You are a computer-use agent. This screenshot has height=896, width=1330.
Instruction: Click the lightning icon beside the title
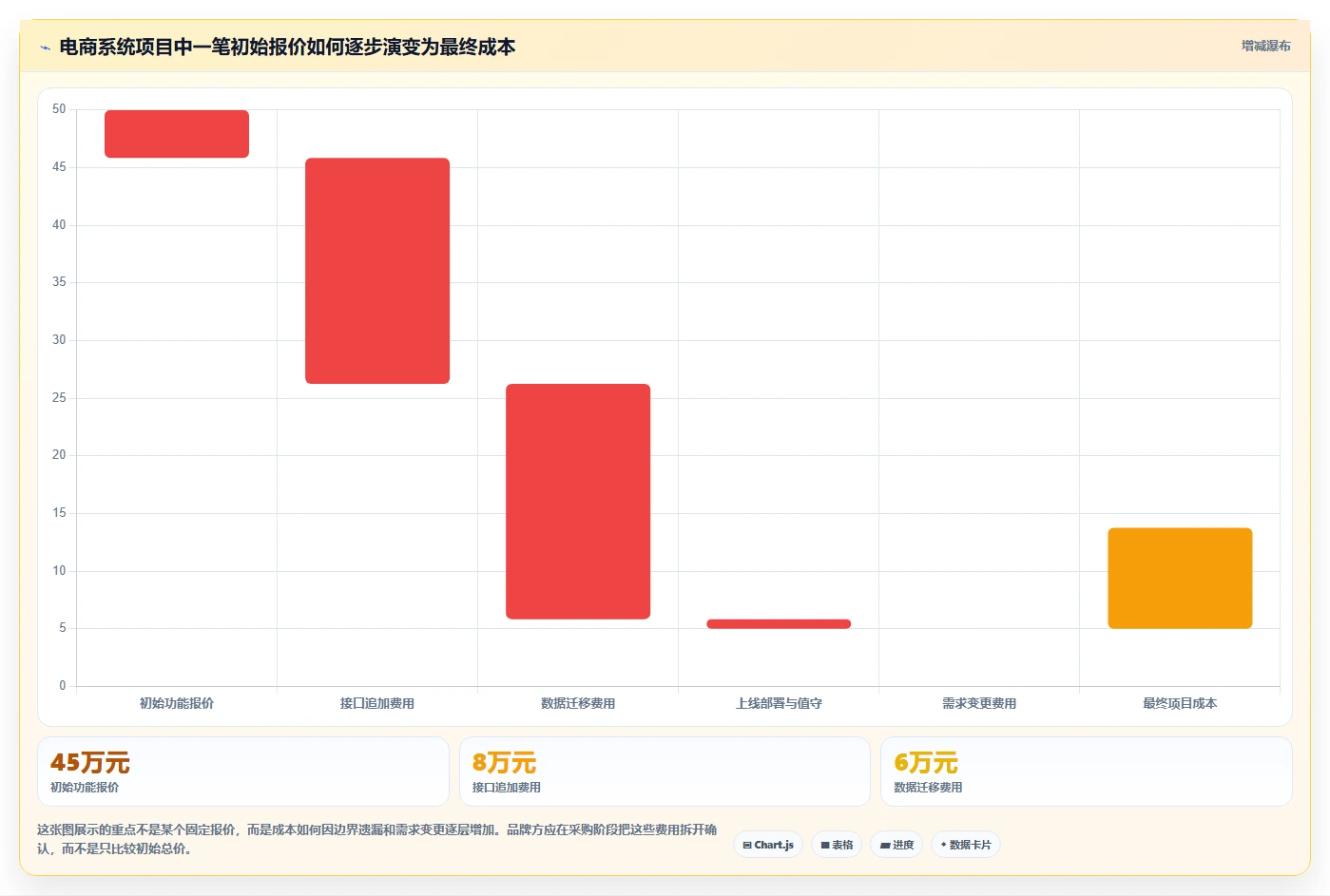pos(45,48)
